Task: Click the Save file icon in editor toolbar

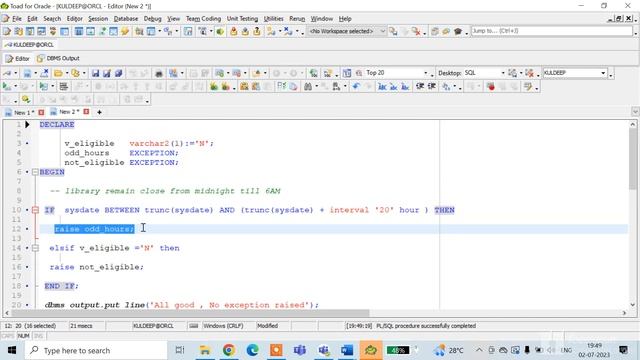Action: pyautogui.click(x=95, y=73)
